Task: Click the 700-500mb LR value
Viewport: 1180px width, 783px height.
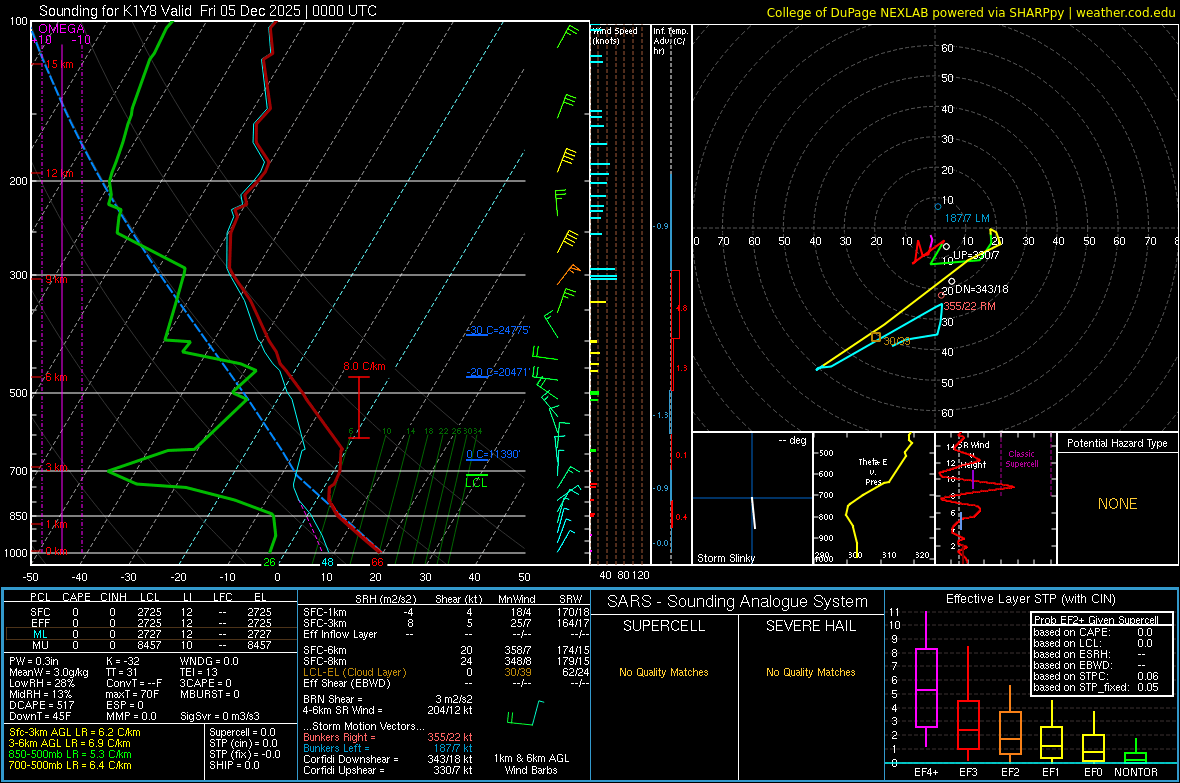Action: coord(70,766)
